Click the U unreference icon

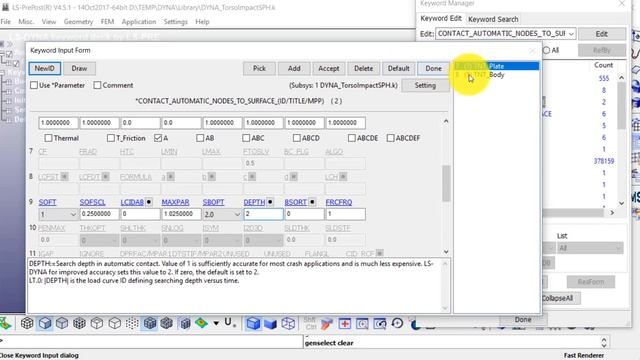coord(229,323)
